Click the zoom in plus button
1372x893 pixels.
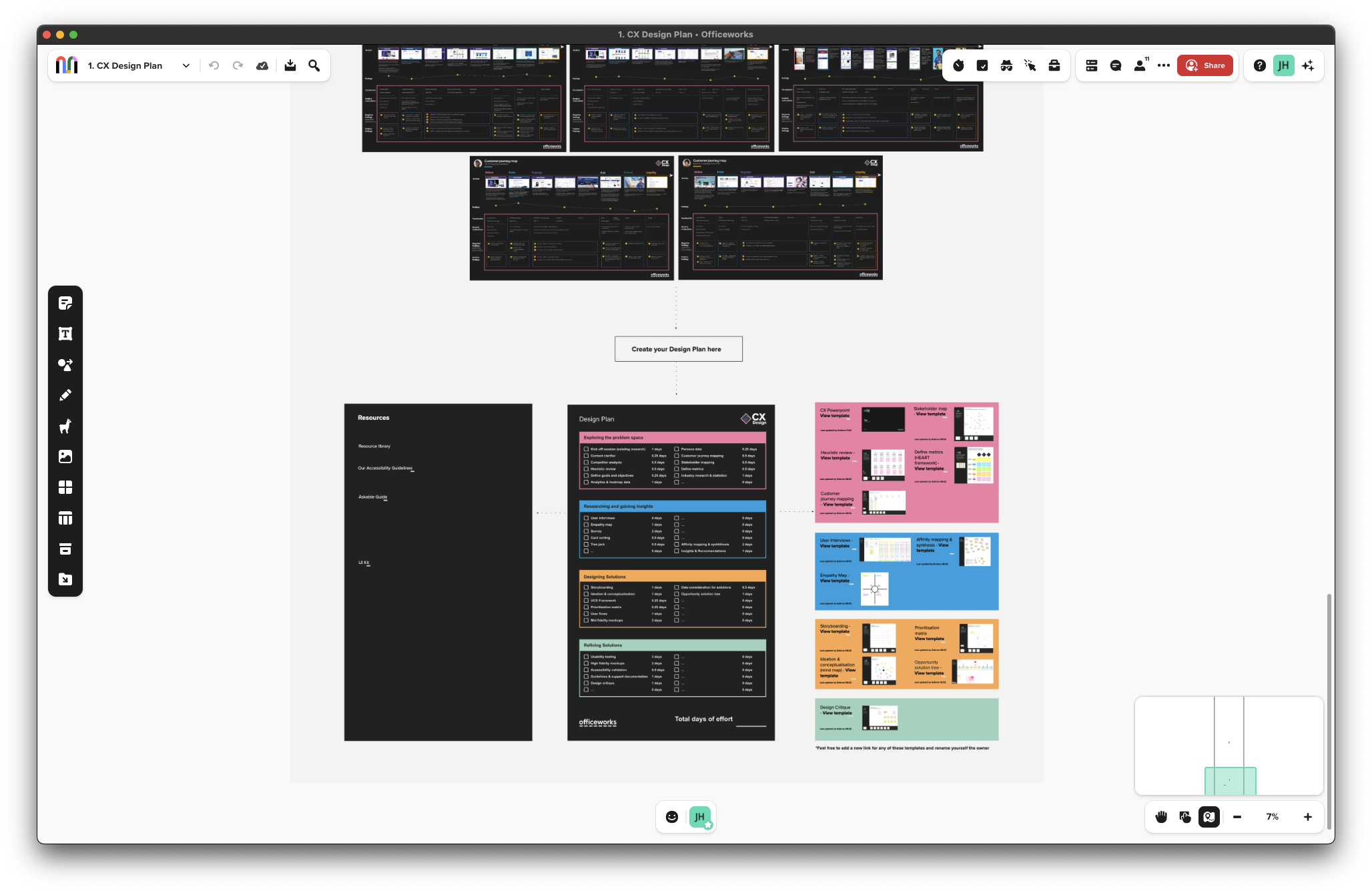pos(1307,817)
